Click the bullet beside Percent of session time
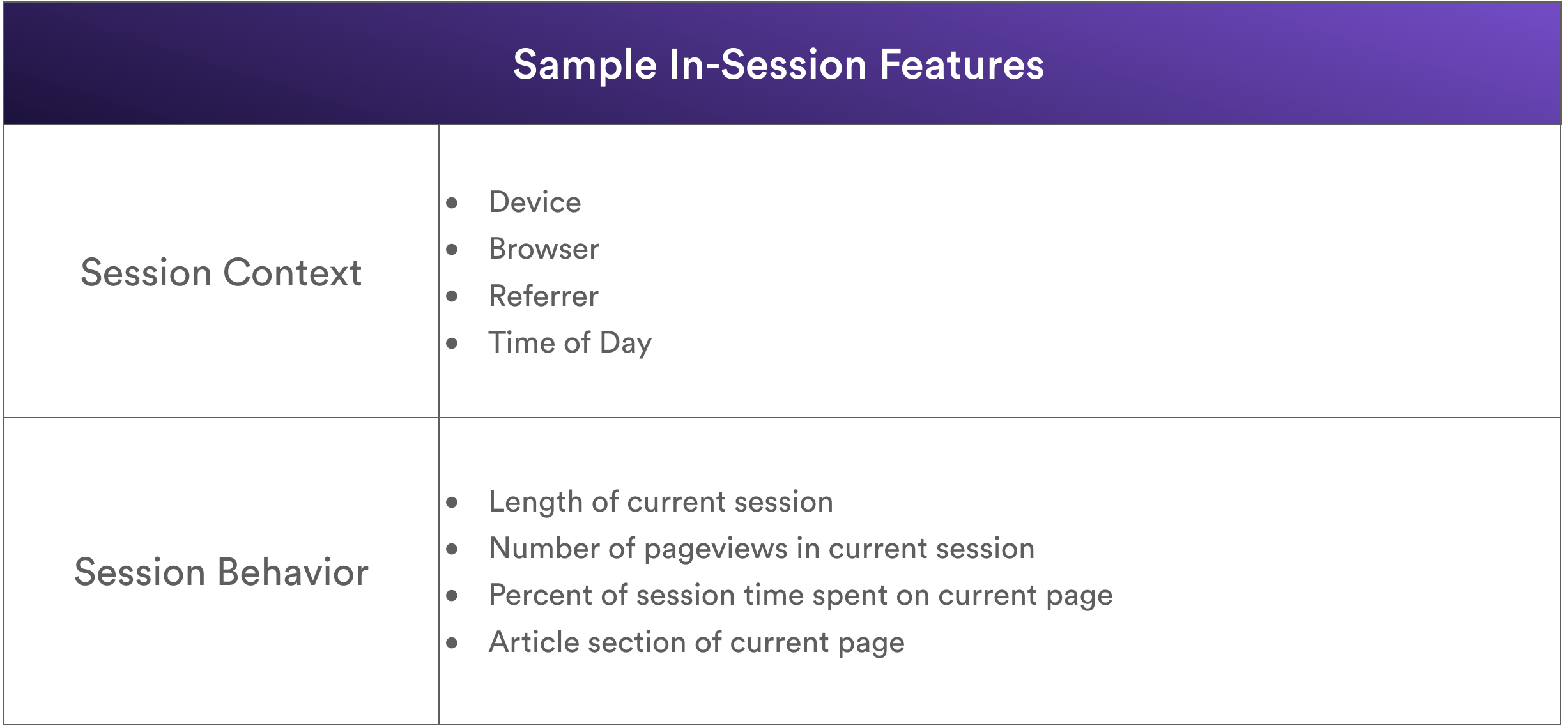 coord(452,596)
